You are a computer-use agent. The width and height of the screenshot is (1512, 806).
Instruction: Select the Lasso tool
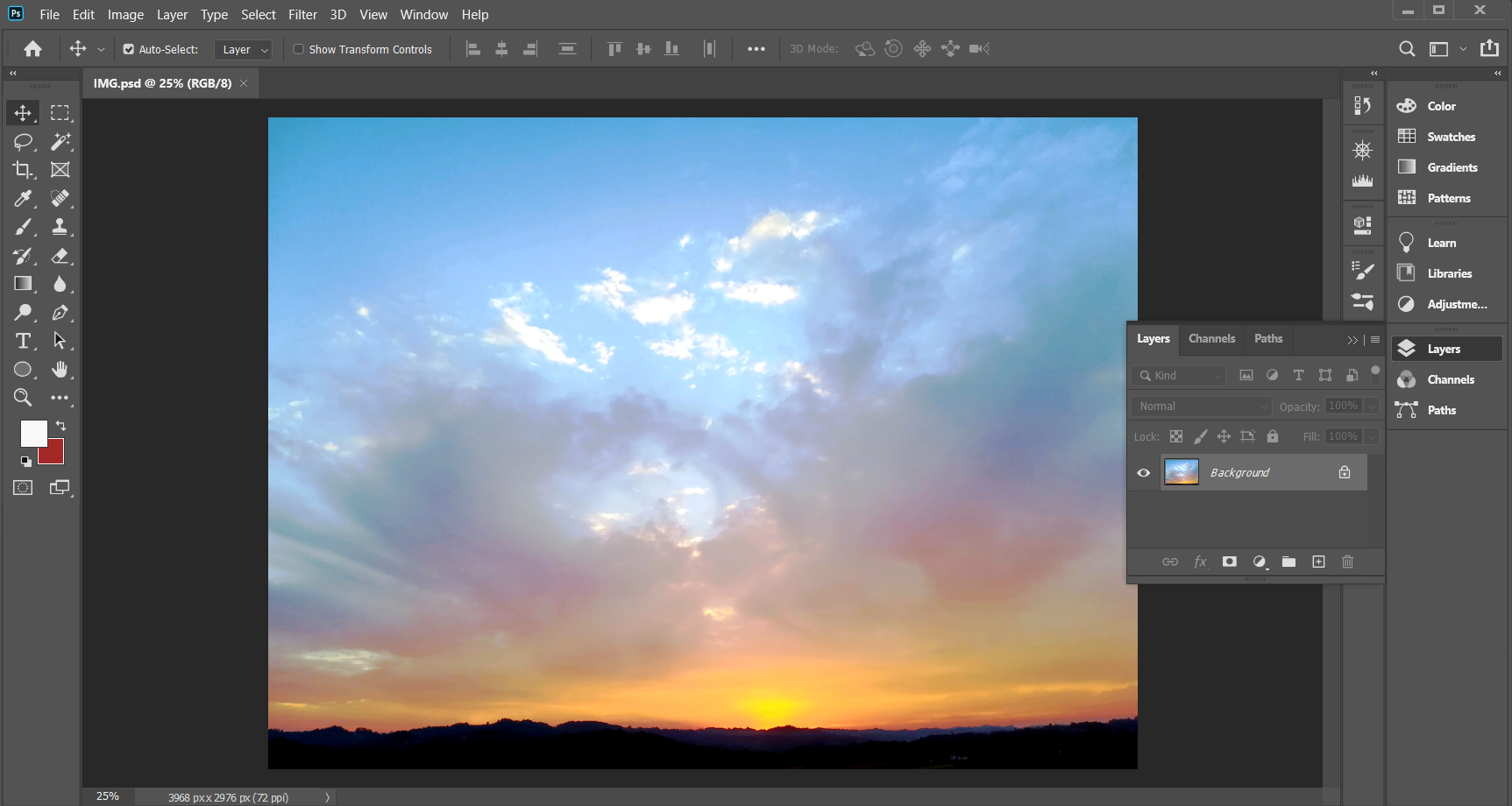(23, 141)
